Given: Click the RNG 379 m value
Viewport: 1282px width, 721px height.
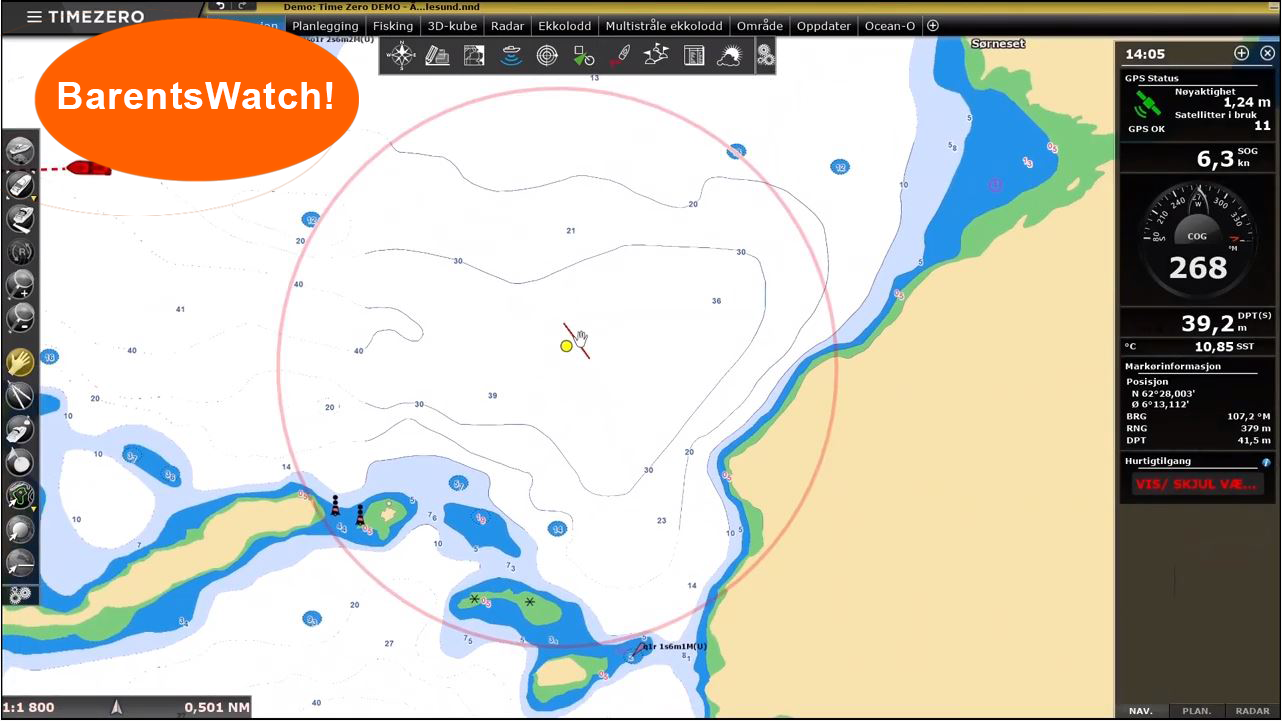Looking at the screenshot, I should pyautogui.click(x=1255, y=428).
